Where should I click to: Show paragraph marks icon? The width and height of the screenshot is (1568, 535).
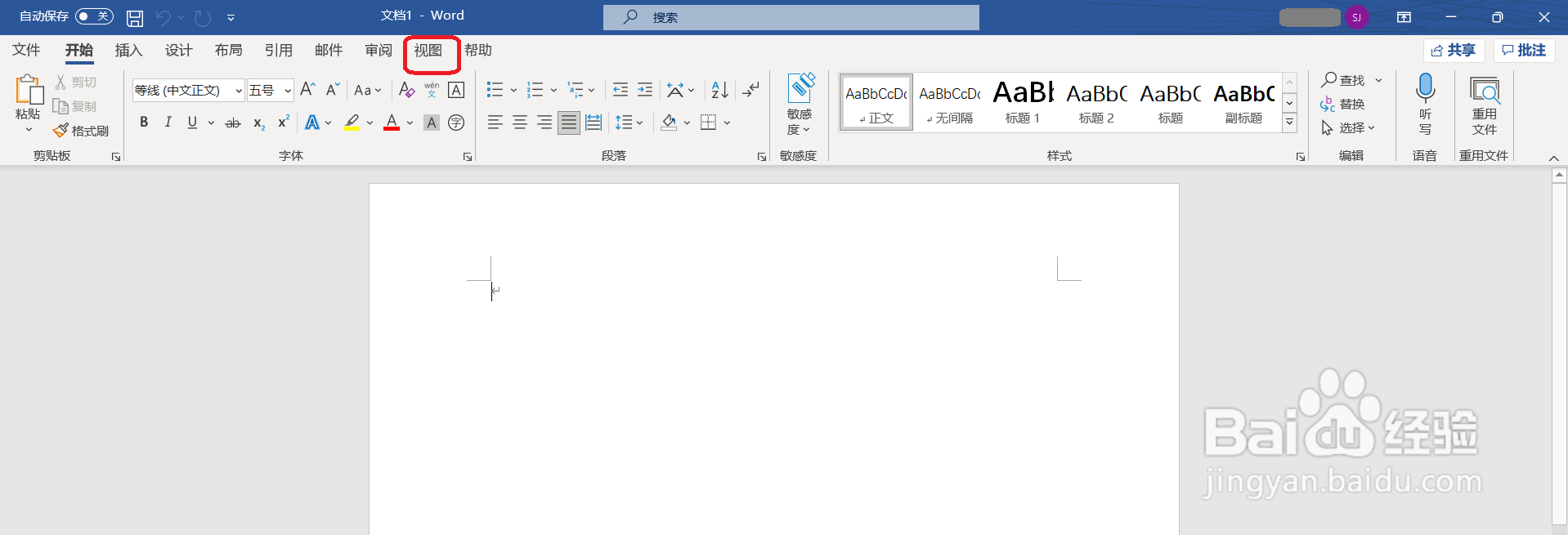coord(750,89)
